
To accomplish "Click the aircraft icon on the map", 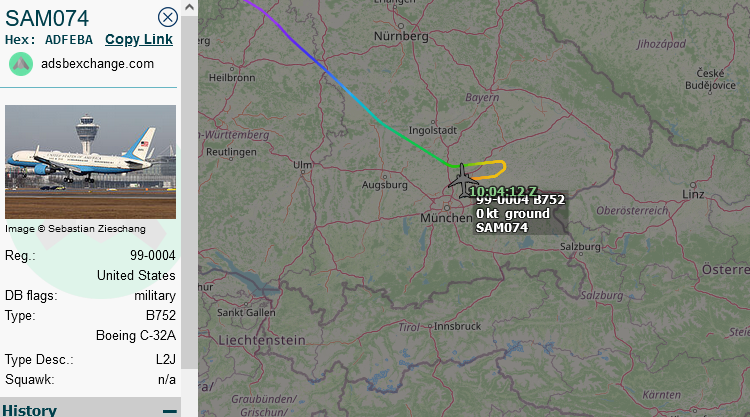I will pos(462,180).
